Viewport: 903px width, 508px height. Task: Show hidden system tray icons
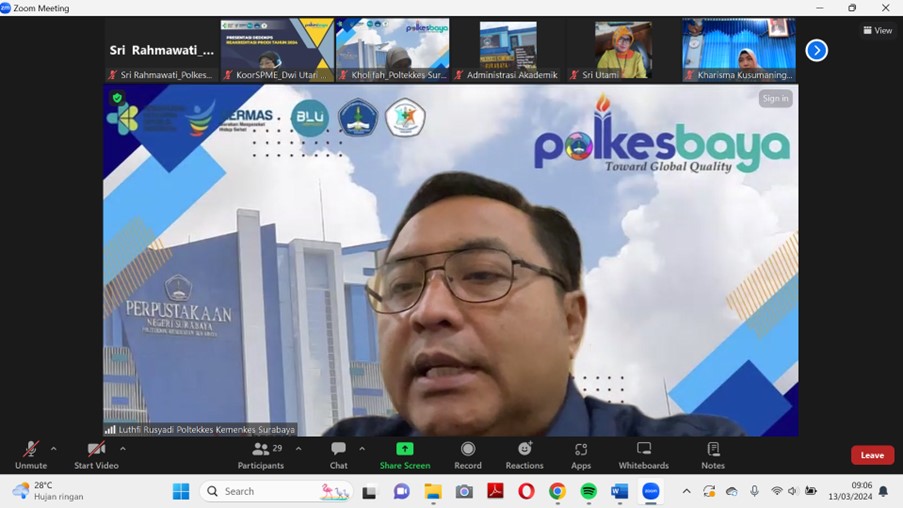tap(686, 491)
